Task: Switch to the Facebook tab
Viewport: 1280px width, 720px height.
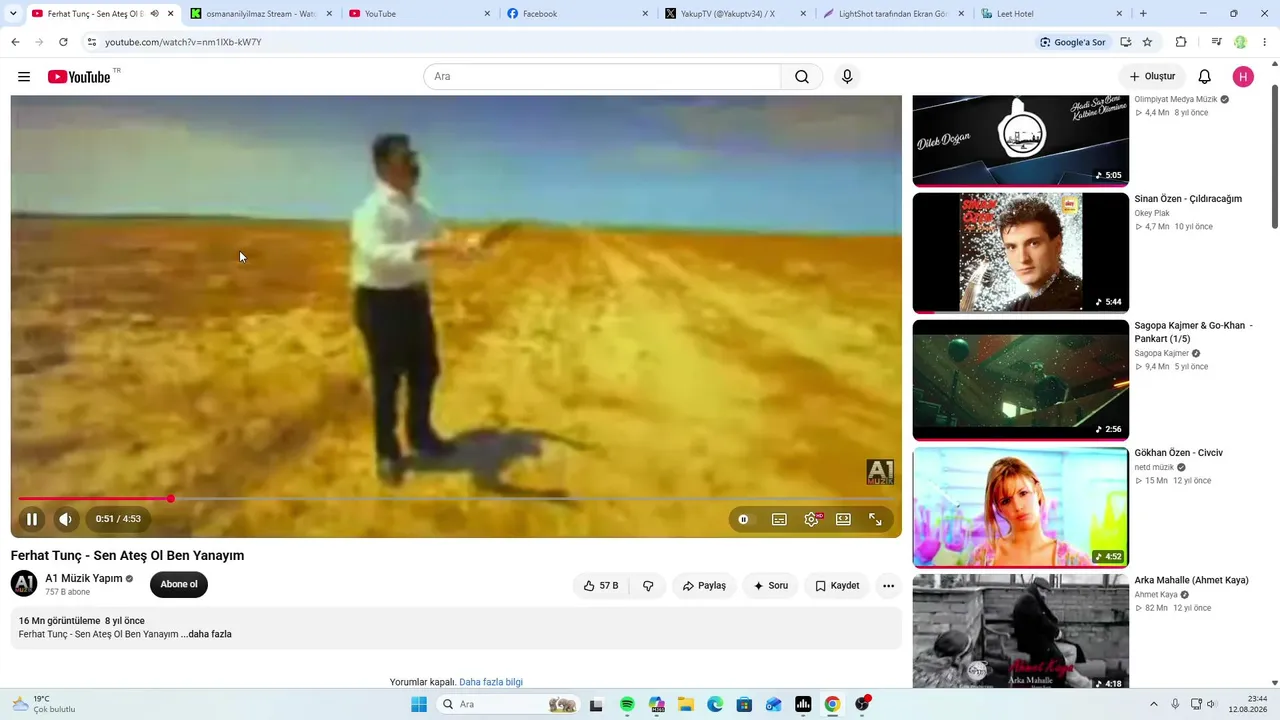Action: (578, 14)
